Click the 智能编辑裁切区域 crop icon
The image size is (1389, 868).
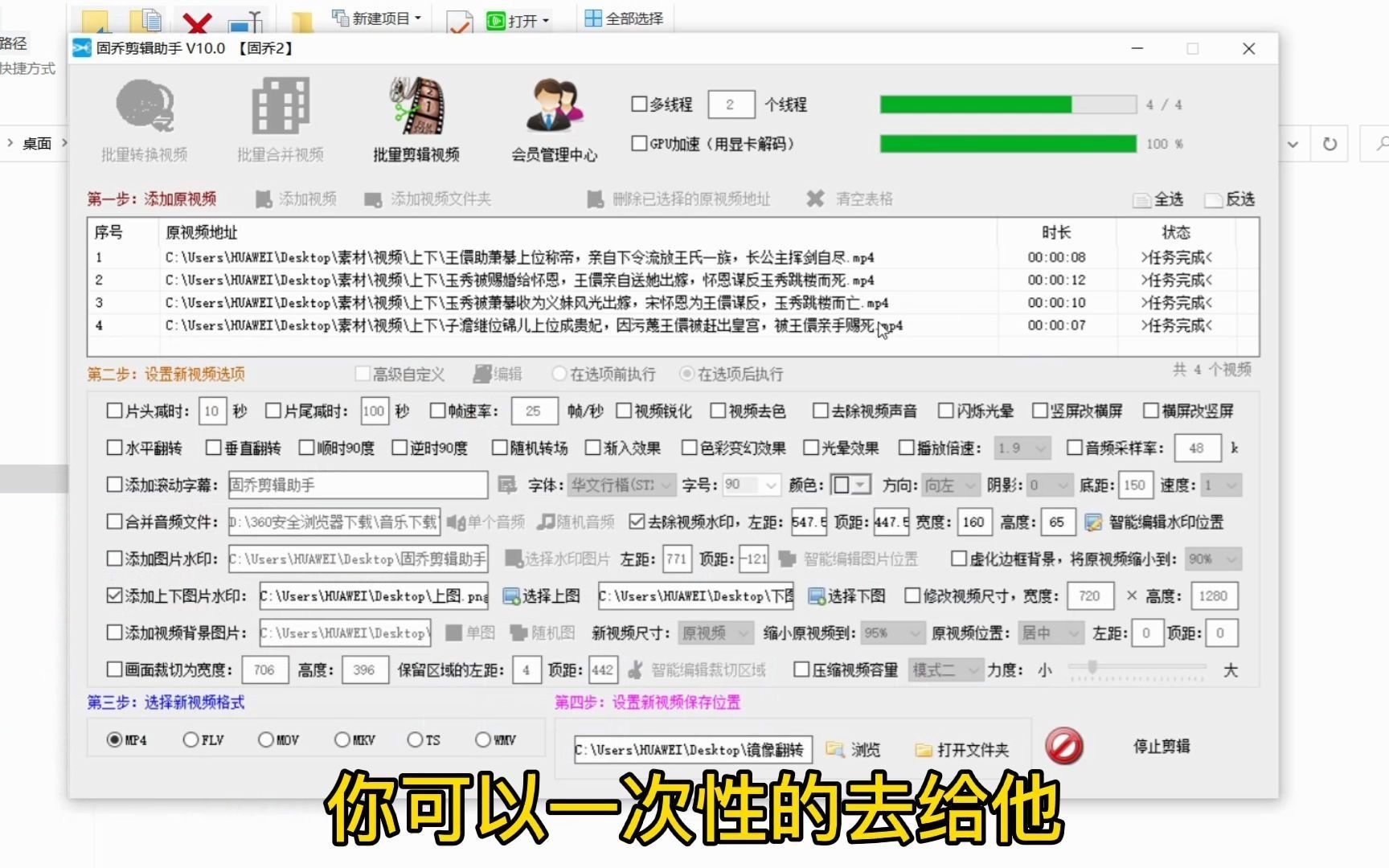(635, 669)
